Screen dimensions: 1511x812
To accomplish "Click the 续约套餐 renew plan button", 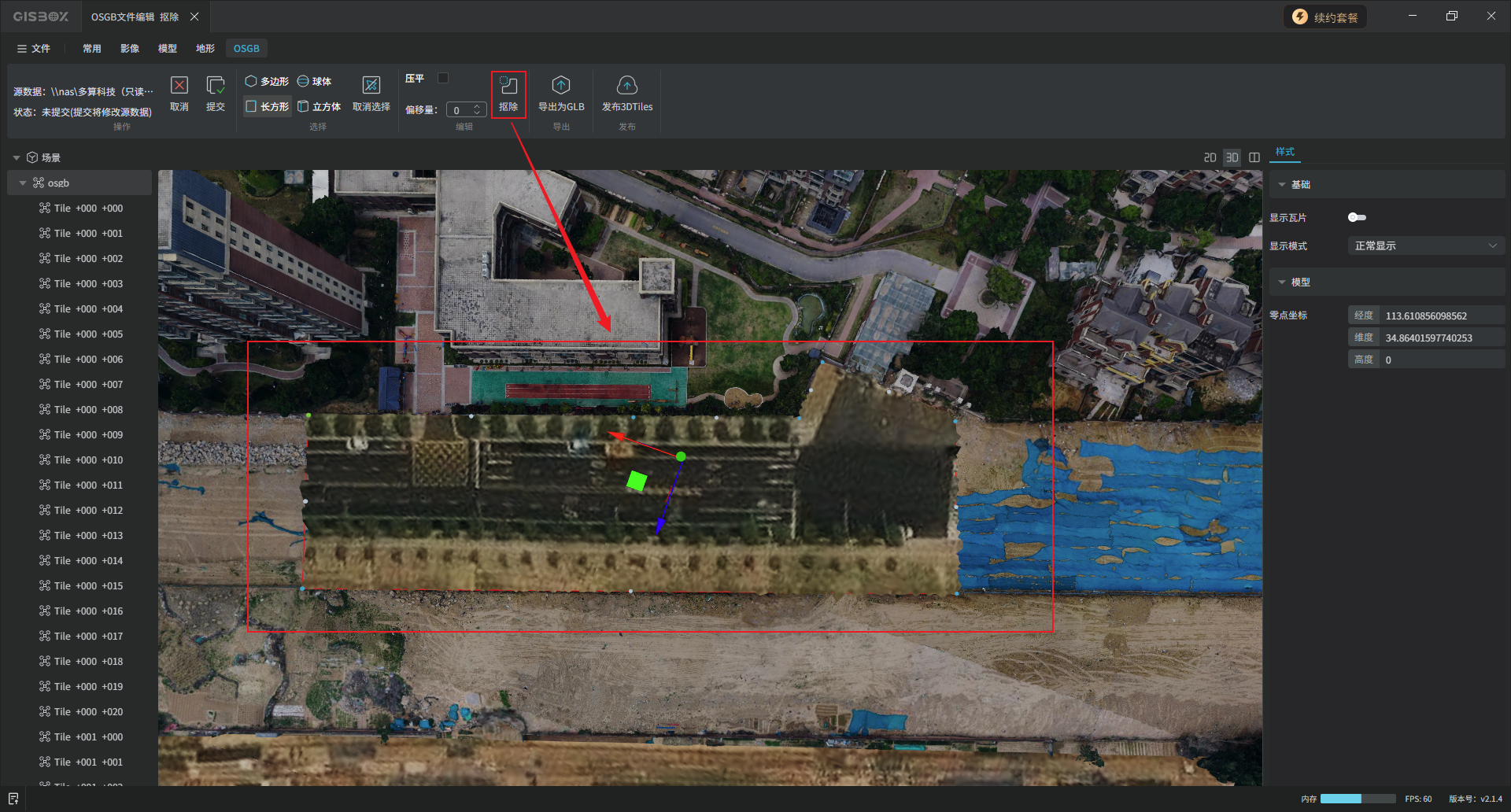I will click(x=1326, y=17).
